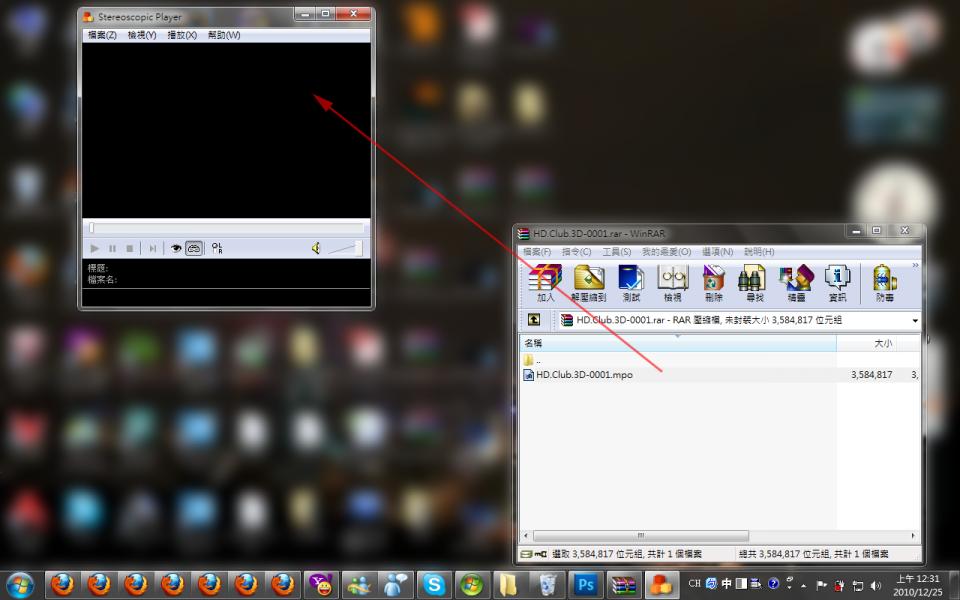
Task: Open Skype from the taskbar
Action: tap(434, 585)
